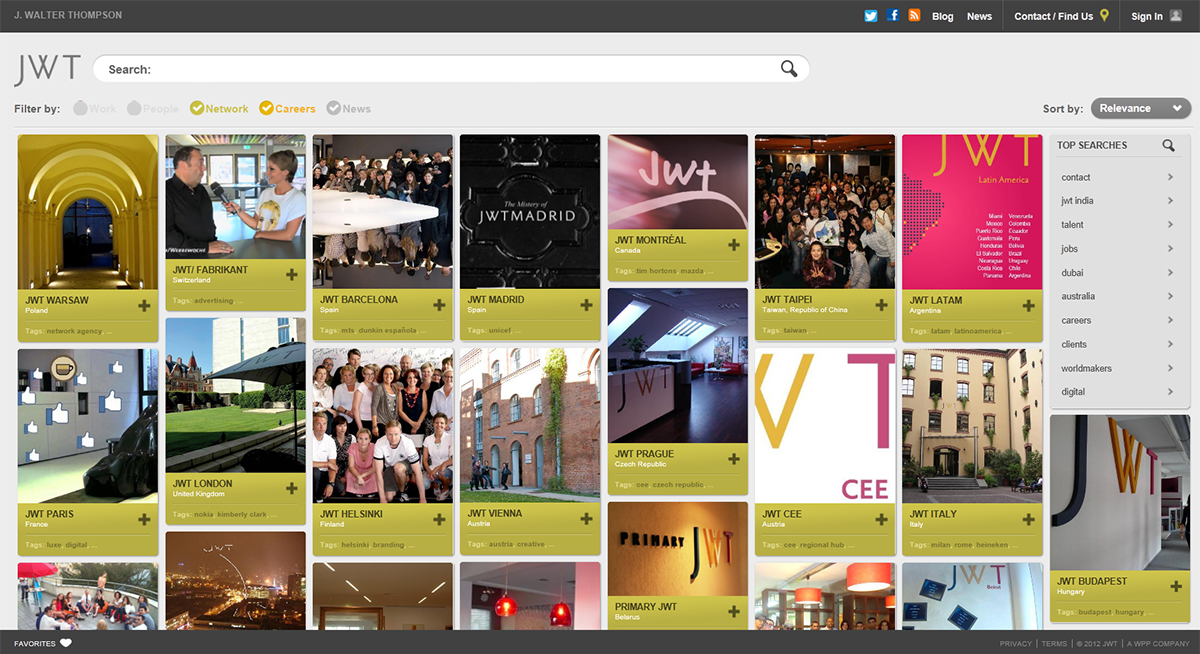
Task: Click the JWT logo
Action: click(x=47, y=70)
